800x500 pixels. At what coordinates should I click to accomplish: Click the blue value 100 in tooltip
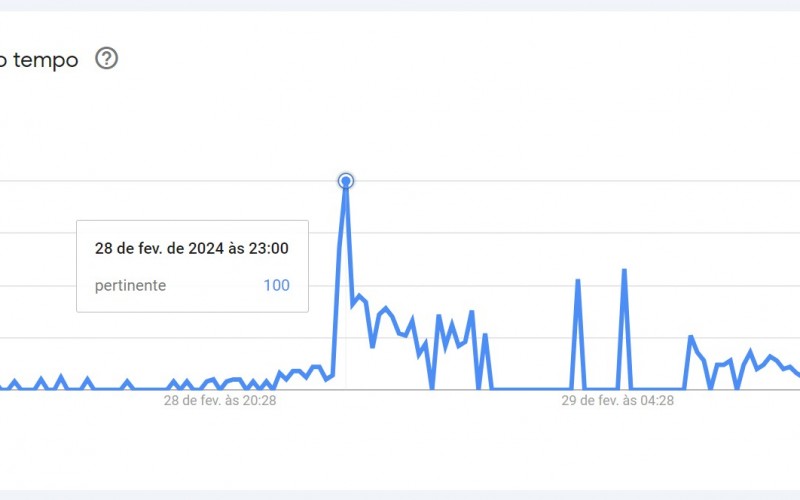[x=276, y=286]
